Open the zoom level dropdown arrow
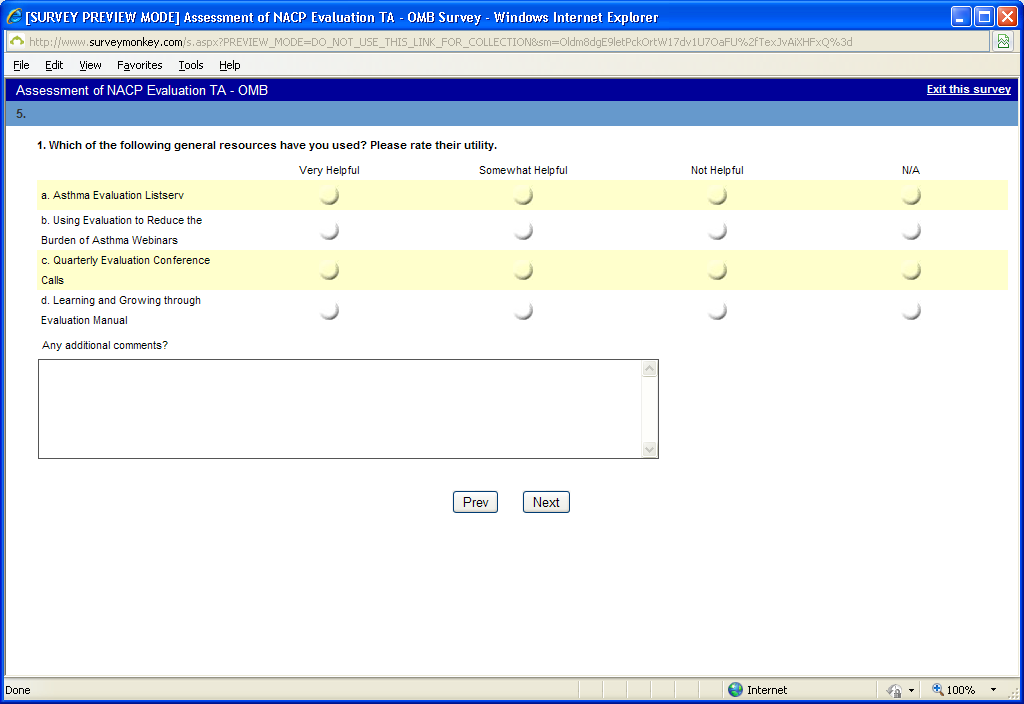 click(x=993, y=690)
